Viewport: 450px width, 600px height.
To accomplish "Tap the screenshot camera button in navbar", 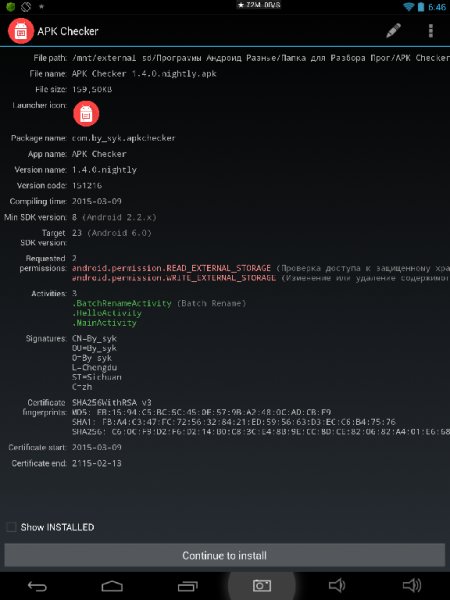I will pyautogui.click(x=262, y=585).
